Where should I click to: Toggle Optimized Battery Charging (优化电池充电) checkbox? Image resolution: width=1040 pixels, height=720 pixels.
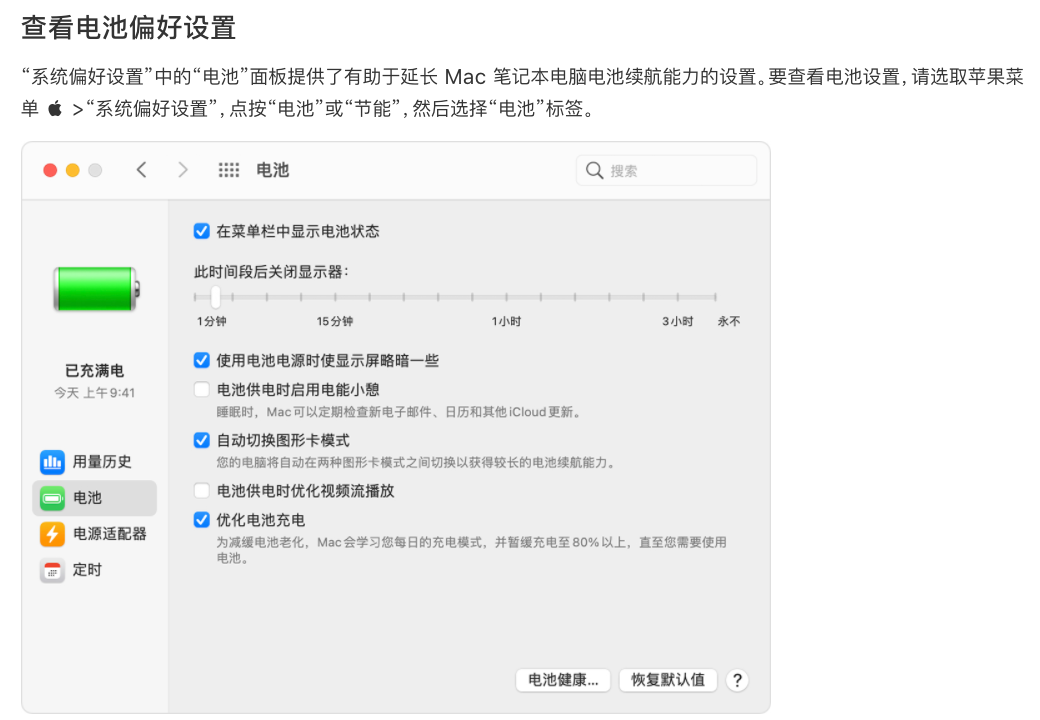pyautogui.click(x=202, y=520)
